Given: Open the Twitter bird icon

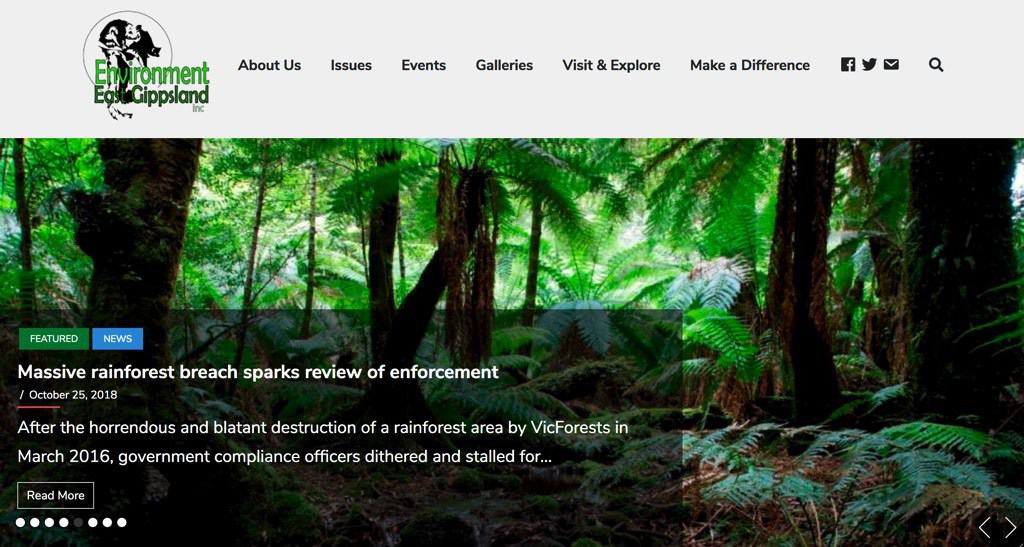Looking at the screenshot, I should pyautogui.click(x=869, y=65).
